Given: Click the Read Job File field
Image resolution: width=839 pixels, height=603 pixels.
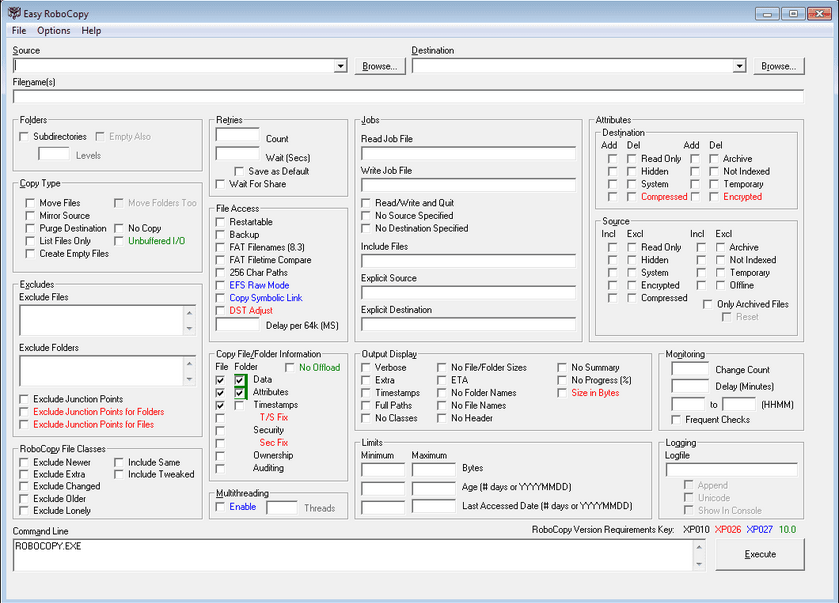Looking at the screenshot, I should click(x=468, y=154).
